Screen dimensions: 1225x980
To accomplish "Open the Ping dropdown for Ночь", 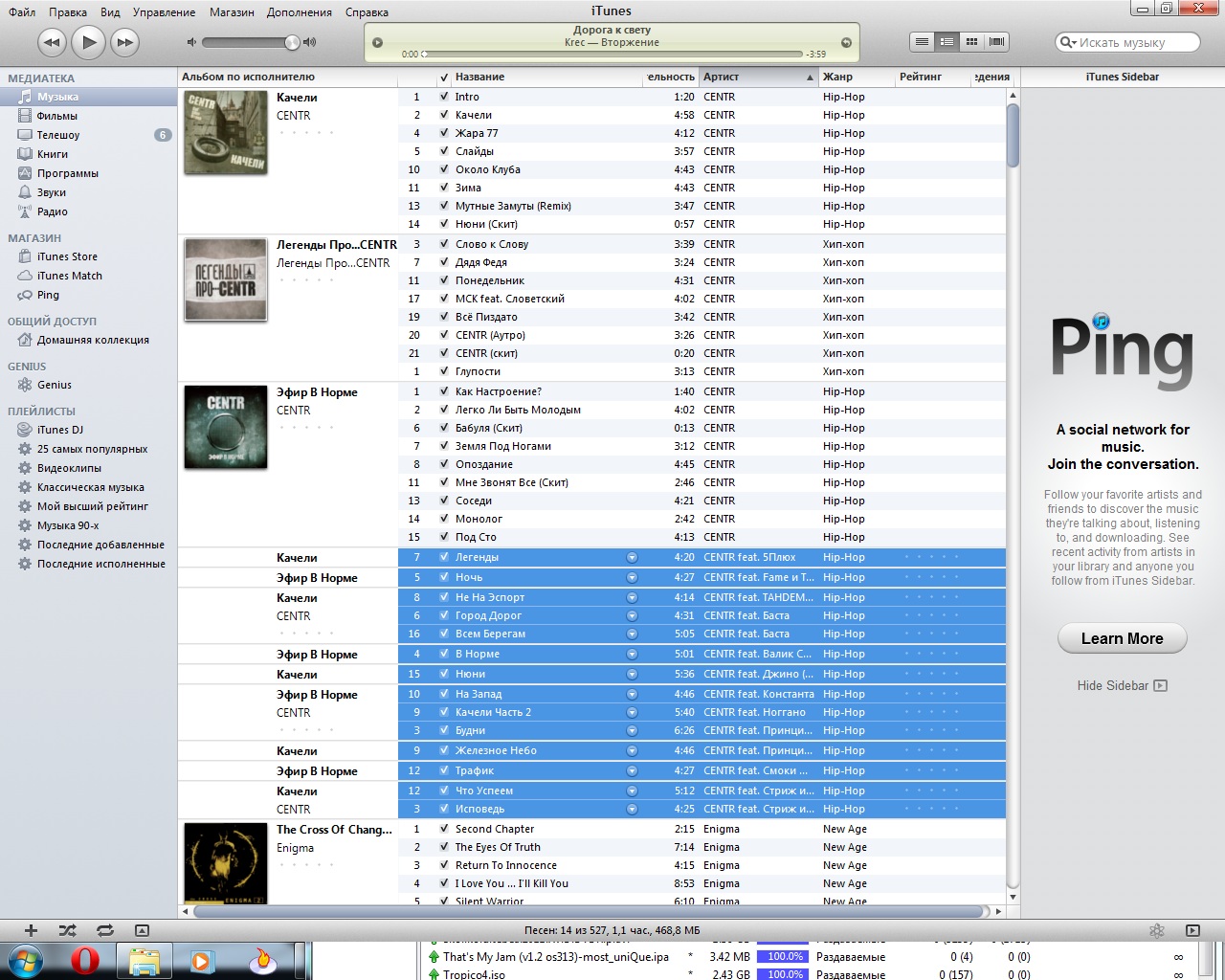I will [x=632, y=577].
